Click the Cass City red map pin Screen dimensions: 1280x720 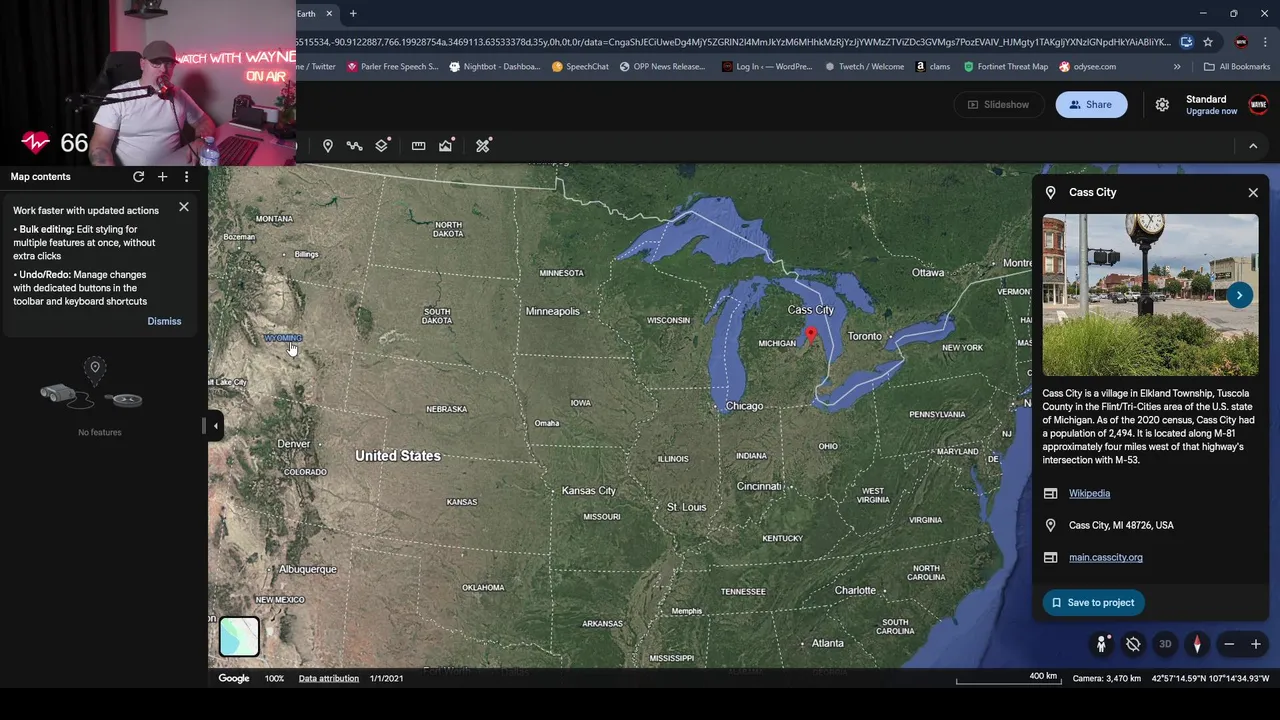point(811,335)
